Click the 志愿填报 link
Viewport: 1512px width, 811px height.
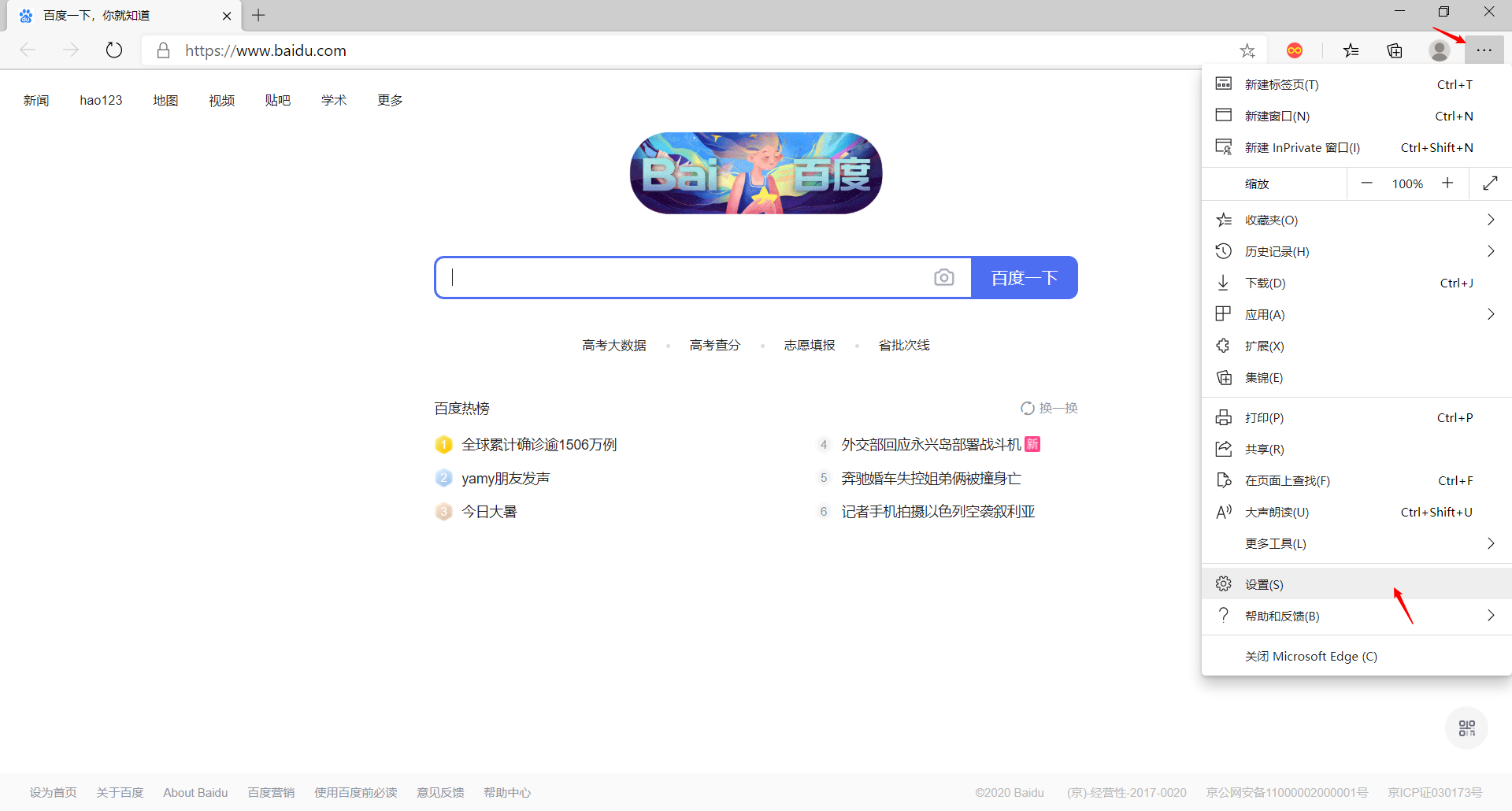[x=810, y=345]
